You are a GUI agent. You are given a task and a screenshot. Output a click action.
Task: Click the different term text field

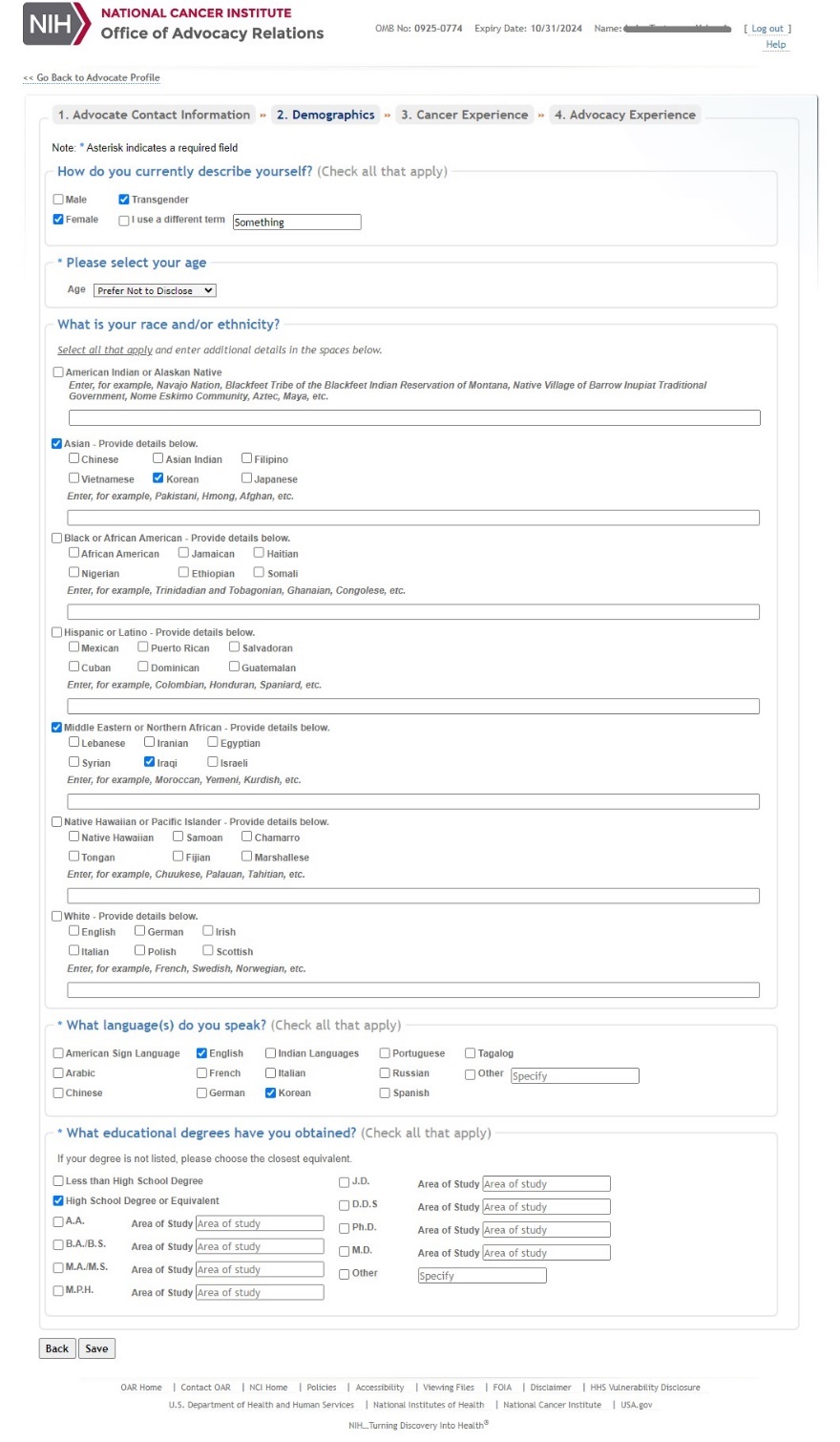click(297, 223)
